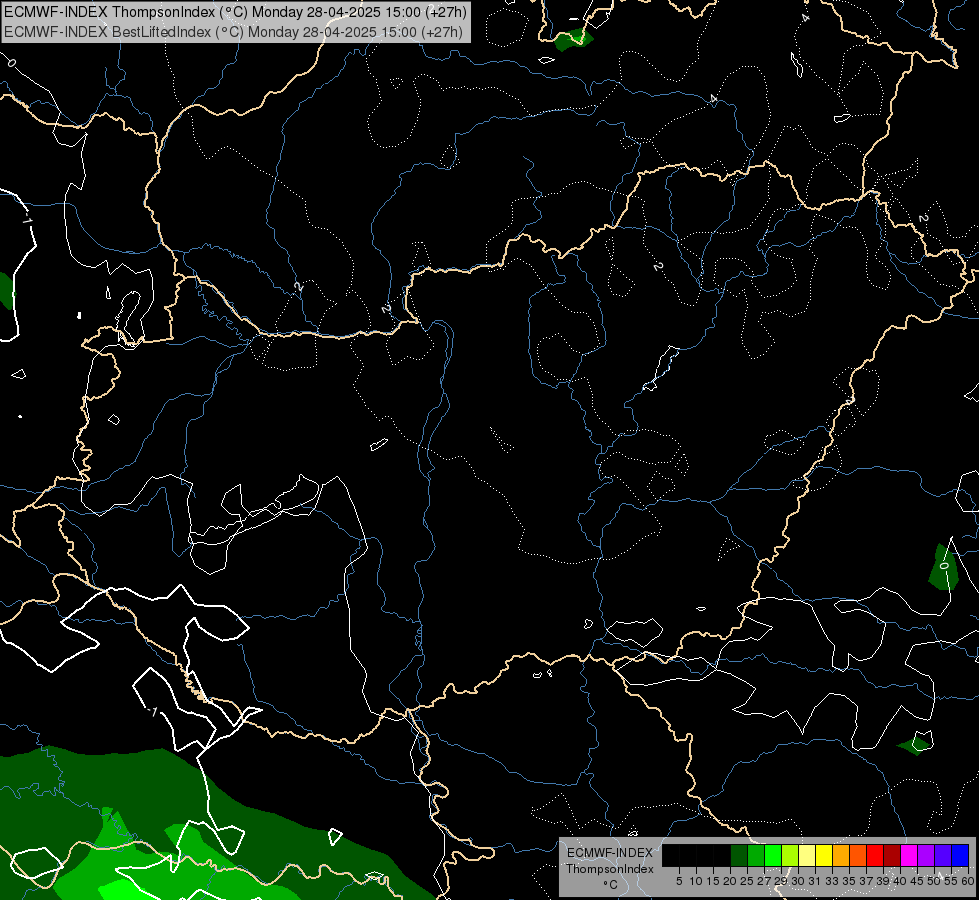
Task: Select the dark red 39-40 legend swatch
Action: click(x=892, y=855)
